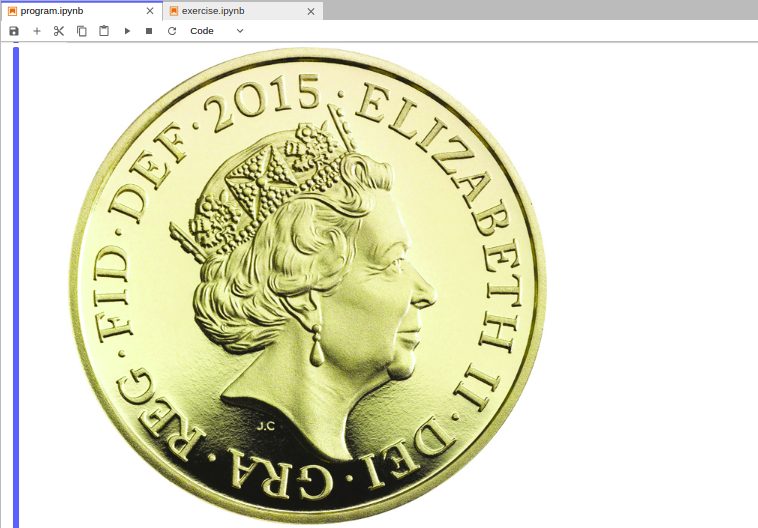Open the Code cell type dropdown
Image resolution: width=758 pixels, height=528 pixels.
tap(217, 31)
